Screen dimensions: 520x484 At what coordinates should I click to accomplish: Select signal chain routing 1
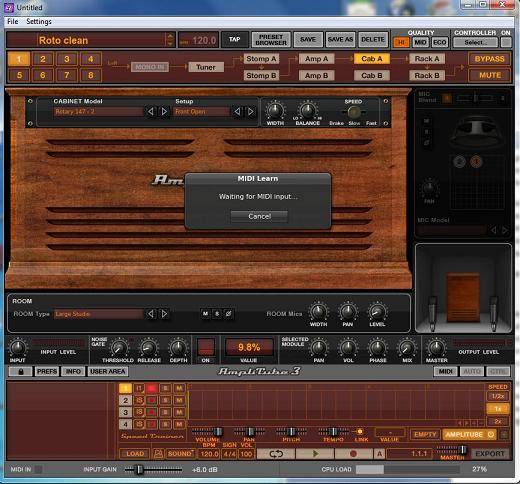click(x=19, y=59)
